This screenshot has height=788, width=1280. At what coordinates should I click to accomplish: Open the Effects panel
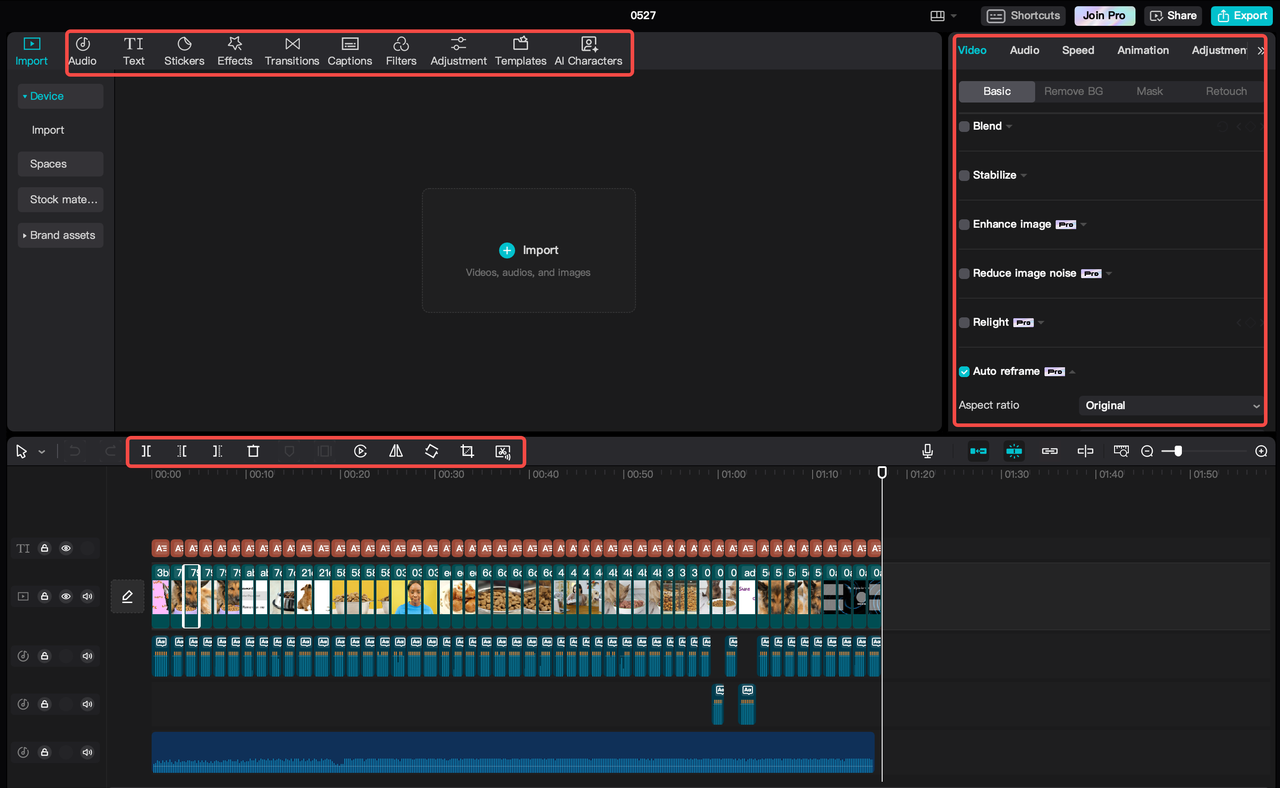(234, 50)
